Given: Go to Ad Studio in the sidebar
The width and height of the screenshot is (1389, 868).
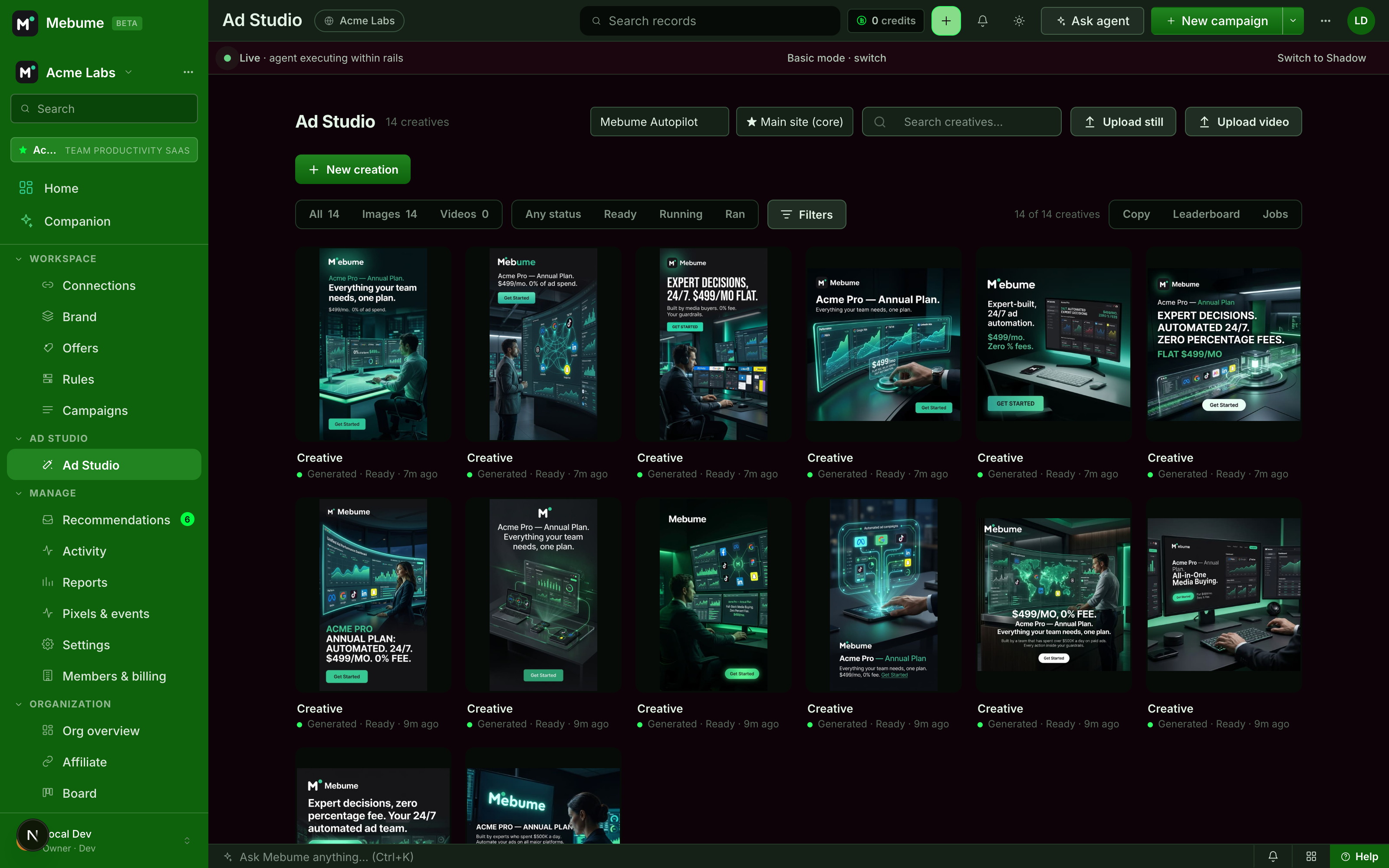Looking at the screenshot, I should (104, 465).
